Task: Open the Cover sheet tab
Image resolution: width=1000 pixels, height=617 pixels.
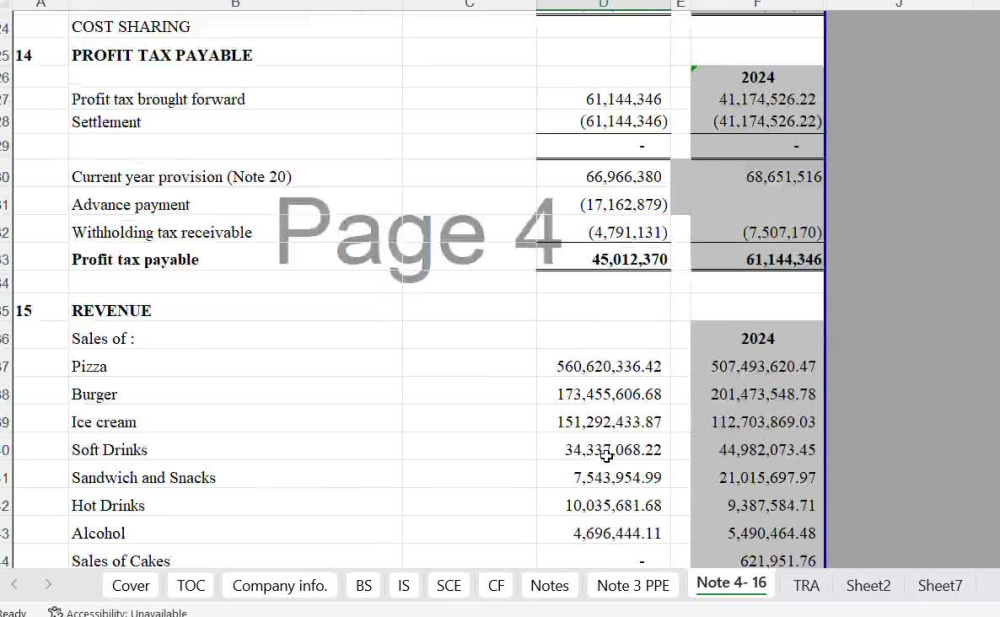Action: pos(130,585)
